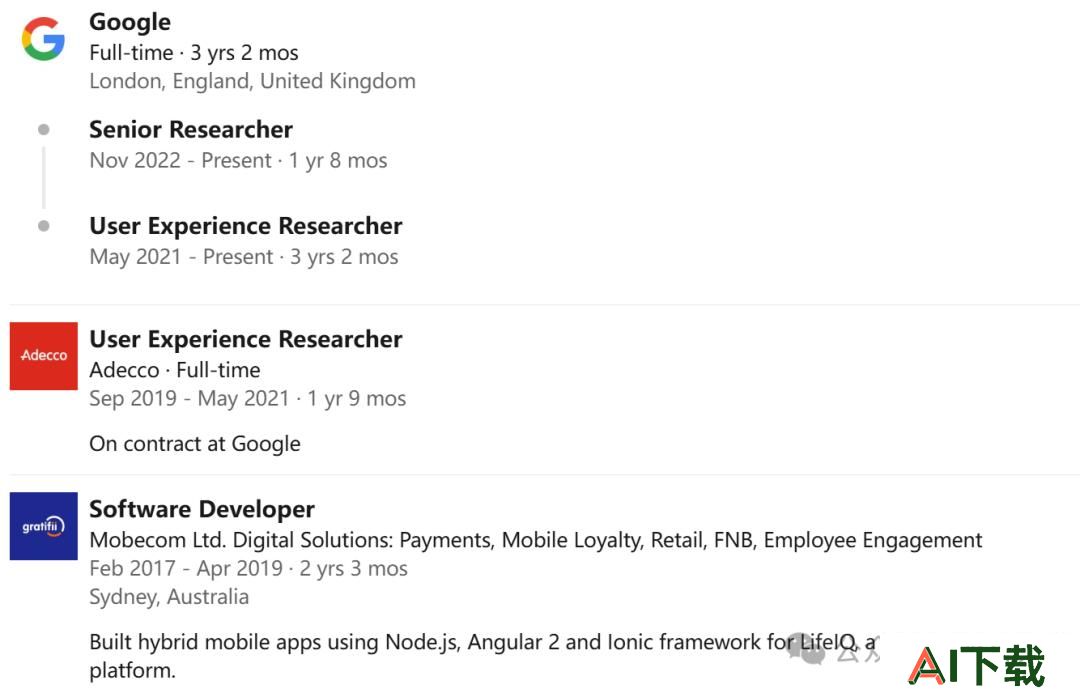1080x693 pixels.
Task: Click the 'Built hybrid mobile apps' description text
Action: click(484, 655)
